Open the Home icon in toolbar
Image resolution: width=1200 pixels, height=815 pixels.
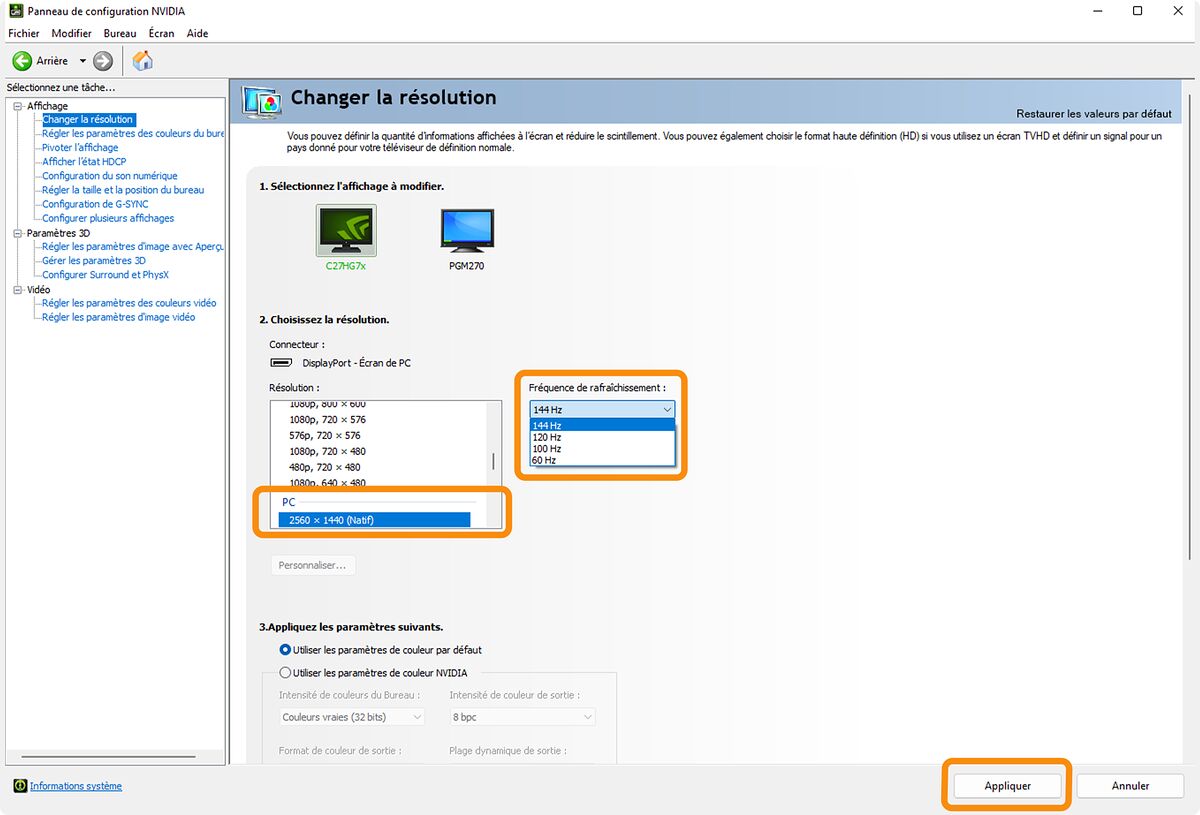[x=143, y=61]
